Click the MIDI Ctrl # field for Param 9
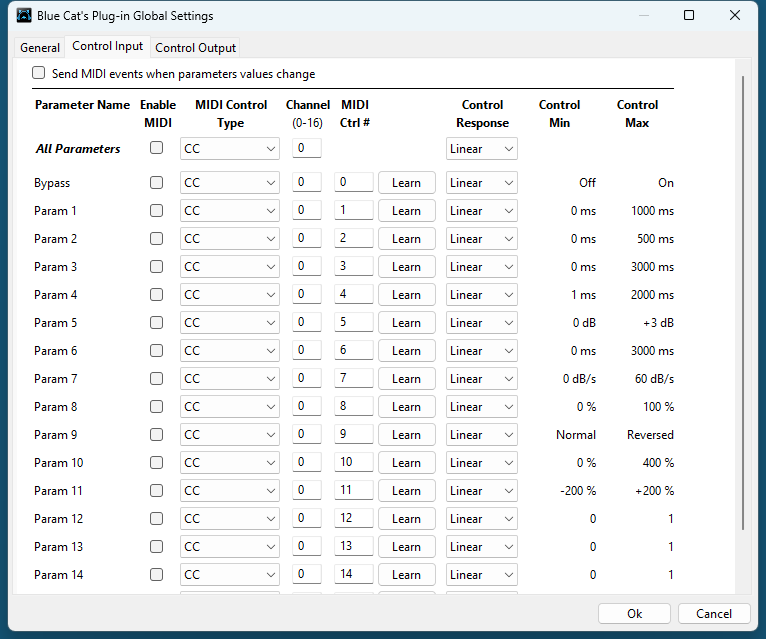 pos(354,435)
